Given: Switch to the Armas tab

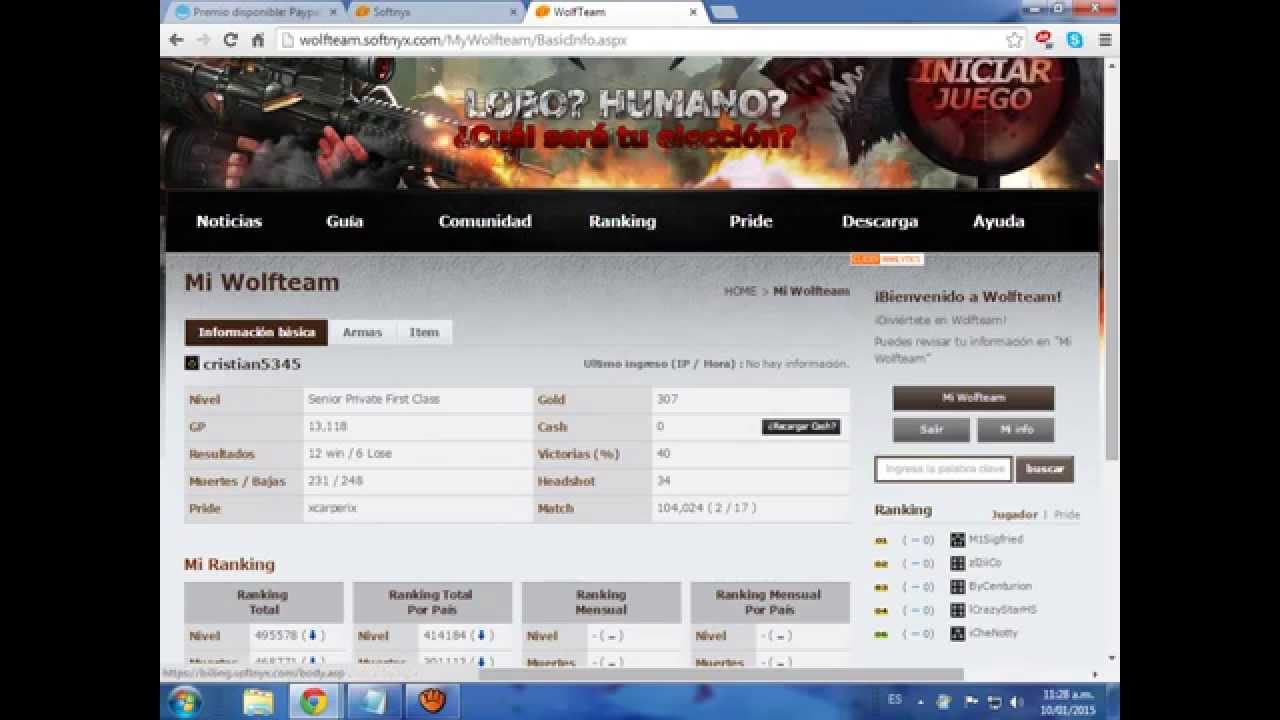Looking at the screenshot, I should click(x=362, y=332).
